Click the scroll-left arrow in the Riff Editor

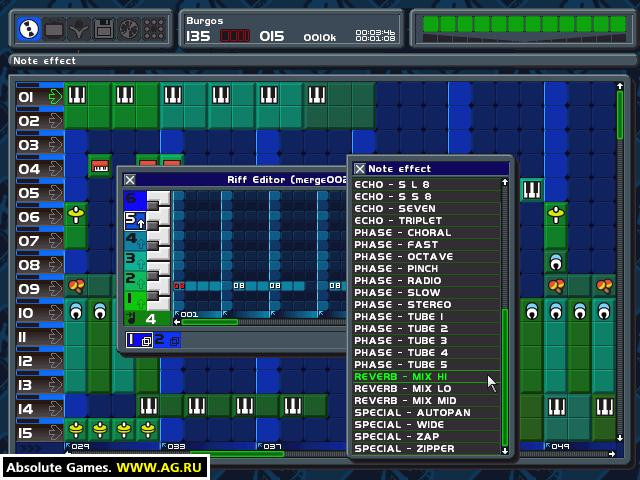point(177,322)
